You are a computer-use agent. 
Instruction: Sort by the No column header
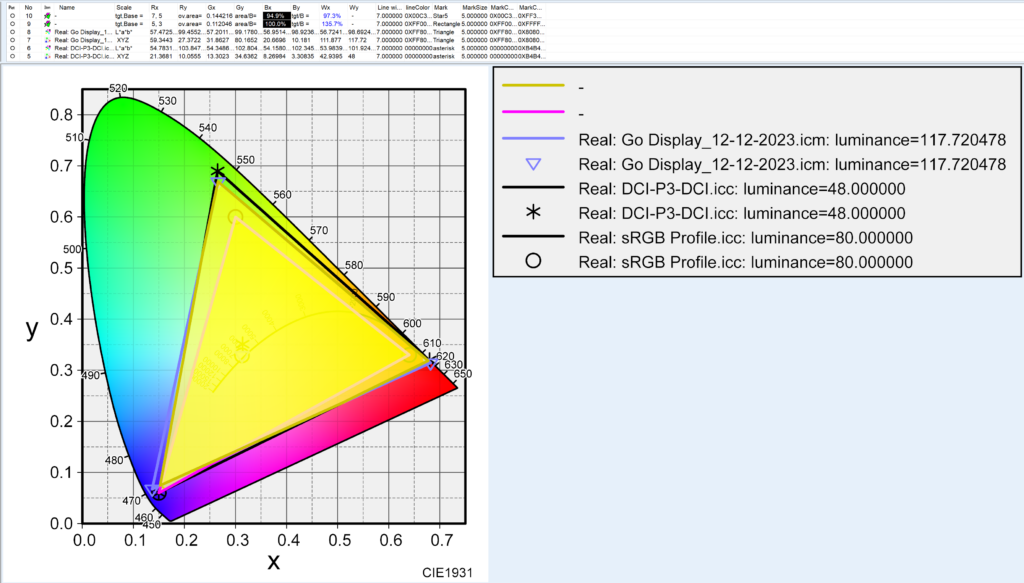(x=29, y=7)
